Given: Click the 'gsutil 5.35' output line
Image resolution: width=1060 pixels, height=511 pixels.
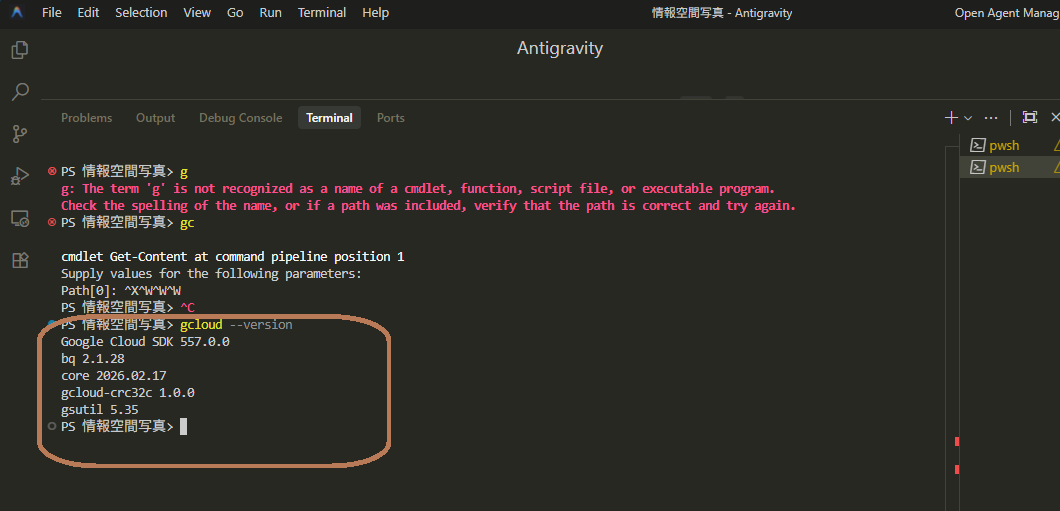Looking at the screenshot, I should click(100, 409).
